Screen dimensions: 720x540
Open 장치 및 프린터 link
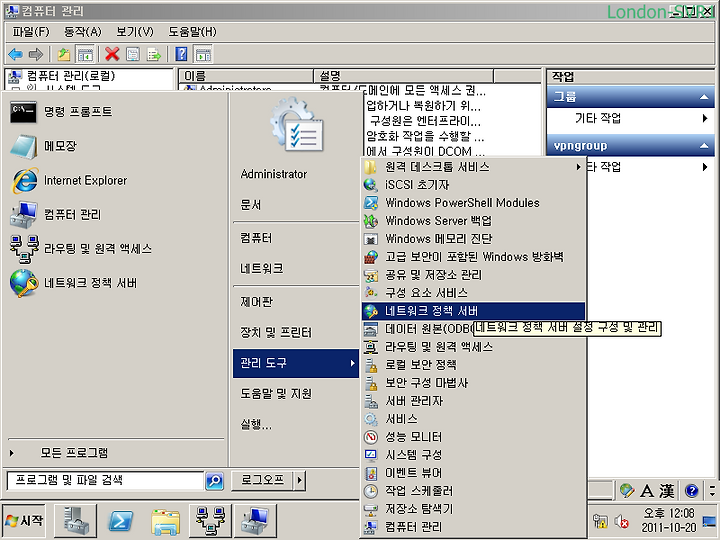[296, 332]
